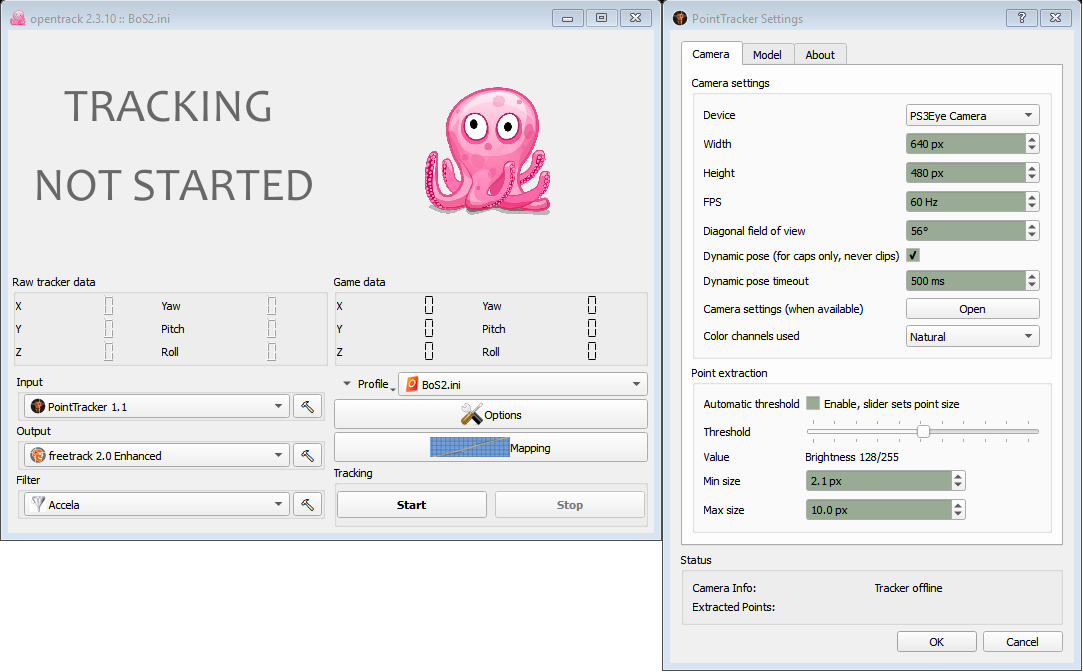Viewport: 1083px width, 672px height.
Task: Open the Mapping button
Action: click(491, 448)
